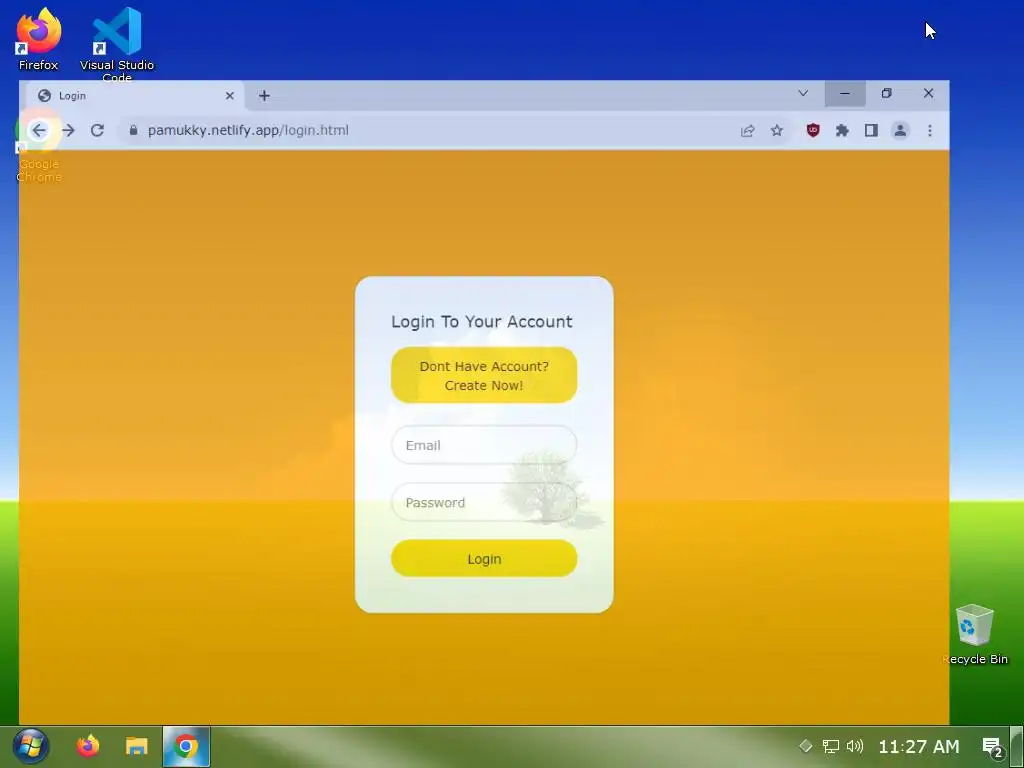This screenshot has height=768, width=1024.
Task: Go back using Chrome's back arrow
Action: pos(39,131)
